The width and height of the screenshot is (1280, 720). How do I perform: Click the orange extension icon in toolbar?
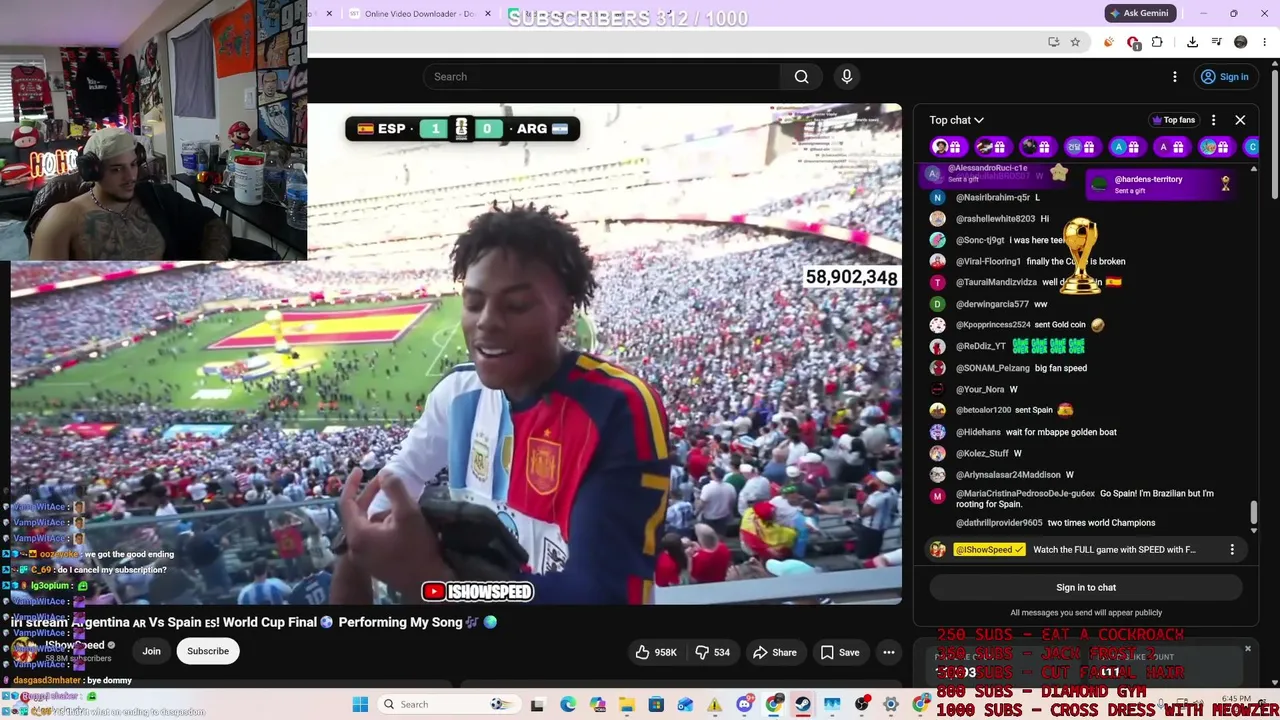tap(1109, 42)
